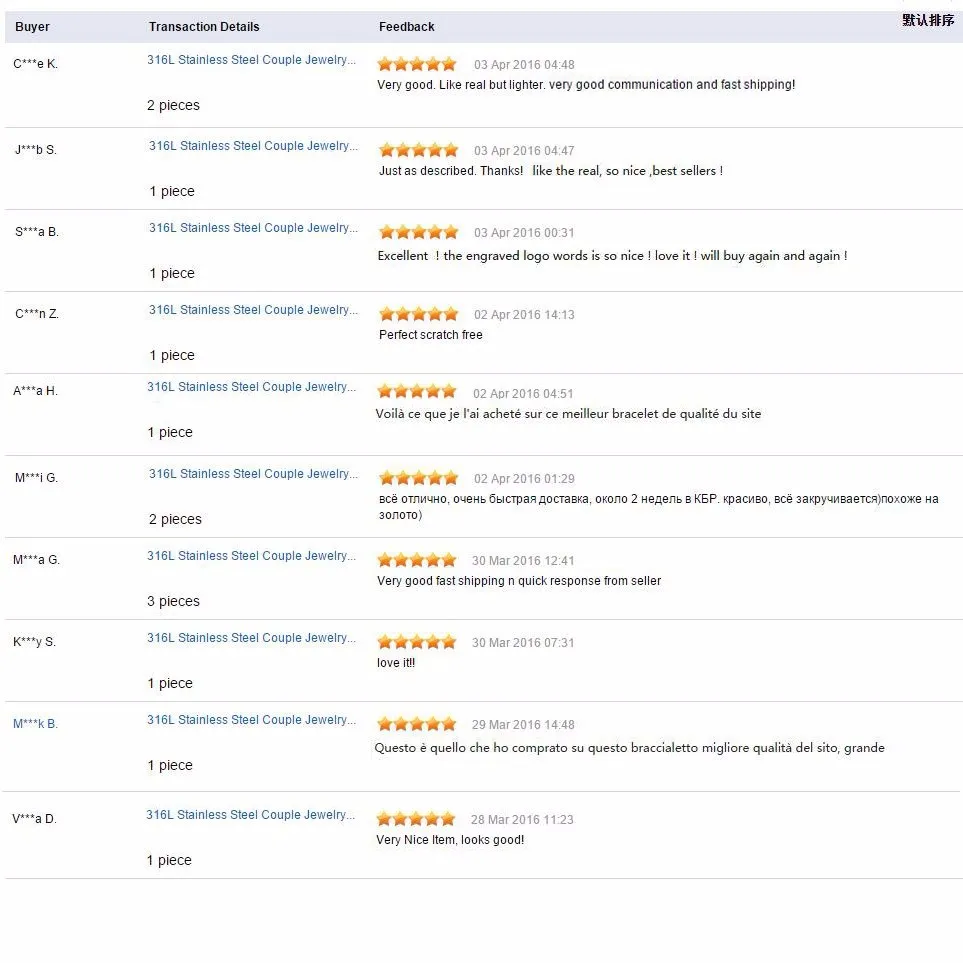Click the Transaction Details column header
The width and height of the screenshot is (963, 963).
[204, 27]
